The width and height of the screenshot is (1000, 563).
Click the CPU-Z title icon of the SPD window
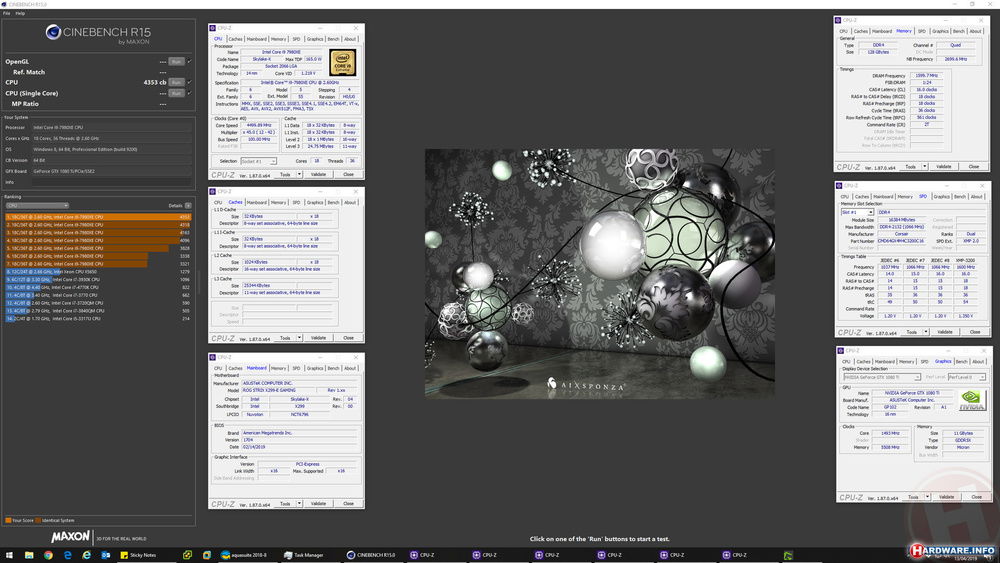[839, 186]
